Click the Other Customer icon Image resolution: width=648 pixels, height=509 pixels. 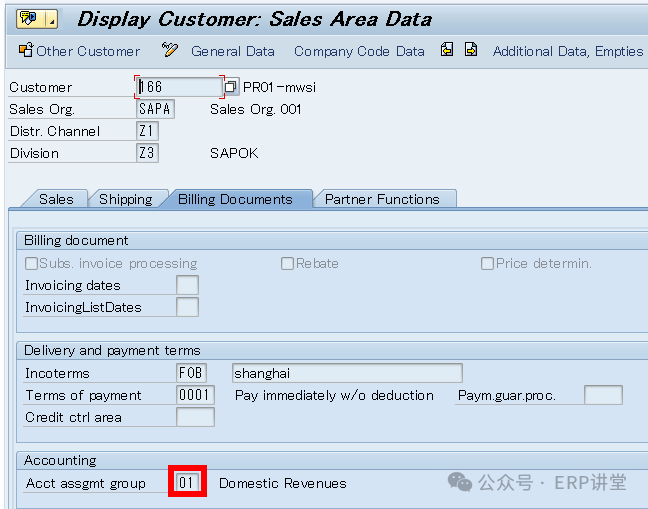[26, 51]
